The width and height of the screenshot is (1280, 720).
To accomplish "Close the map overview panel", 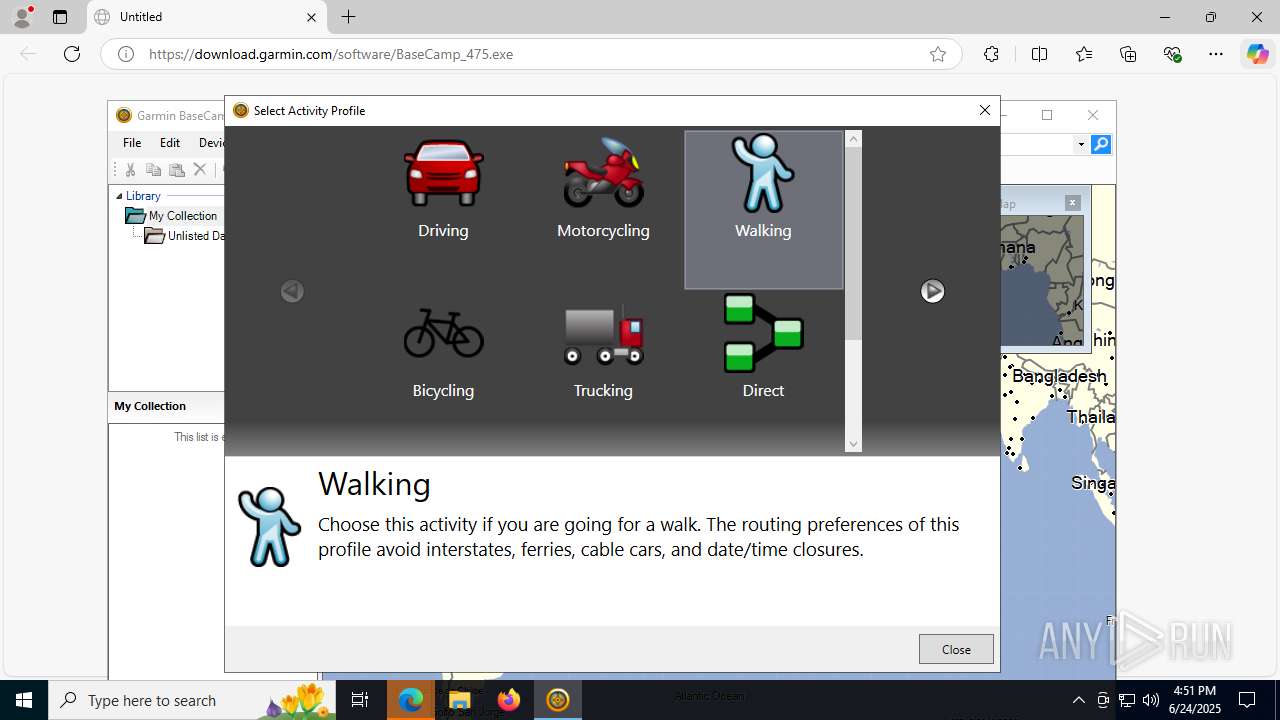I will tap(1072, 203).
